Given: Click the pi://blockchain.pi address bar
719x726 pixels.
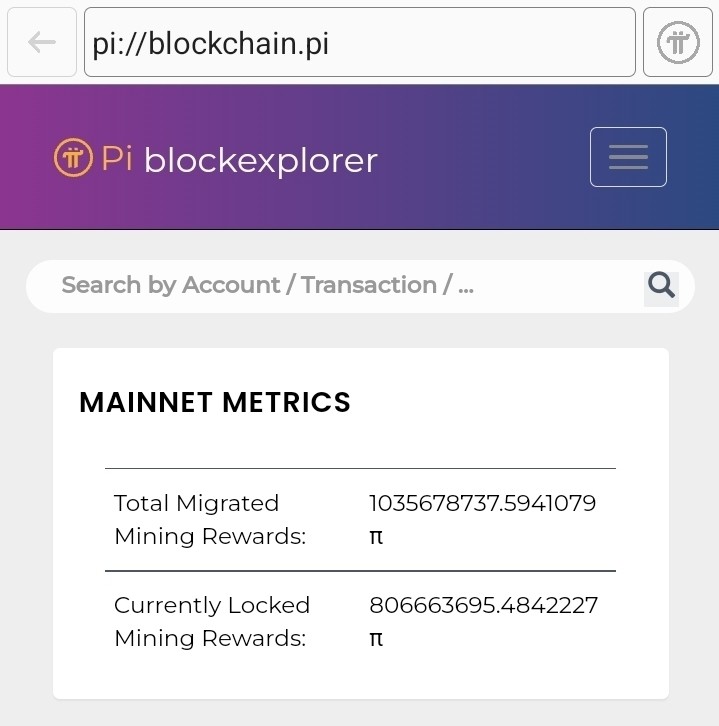Looking at the screenshot, I should tap(360, 42).
